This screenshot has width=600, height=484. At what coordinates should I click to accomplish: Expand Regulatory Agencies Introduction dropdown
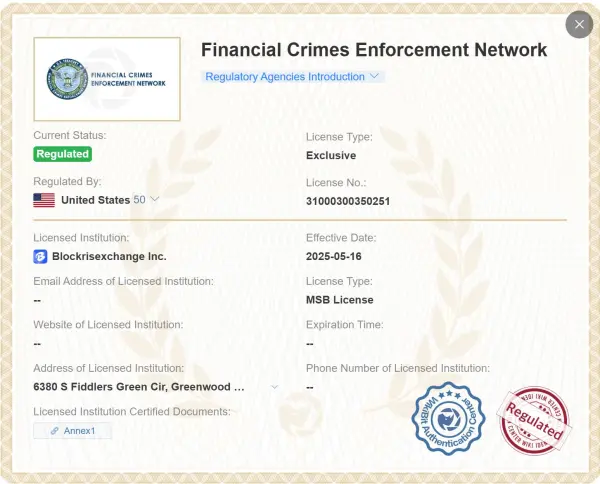click(x=292, y=76)
